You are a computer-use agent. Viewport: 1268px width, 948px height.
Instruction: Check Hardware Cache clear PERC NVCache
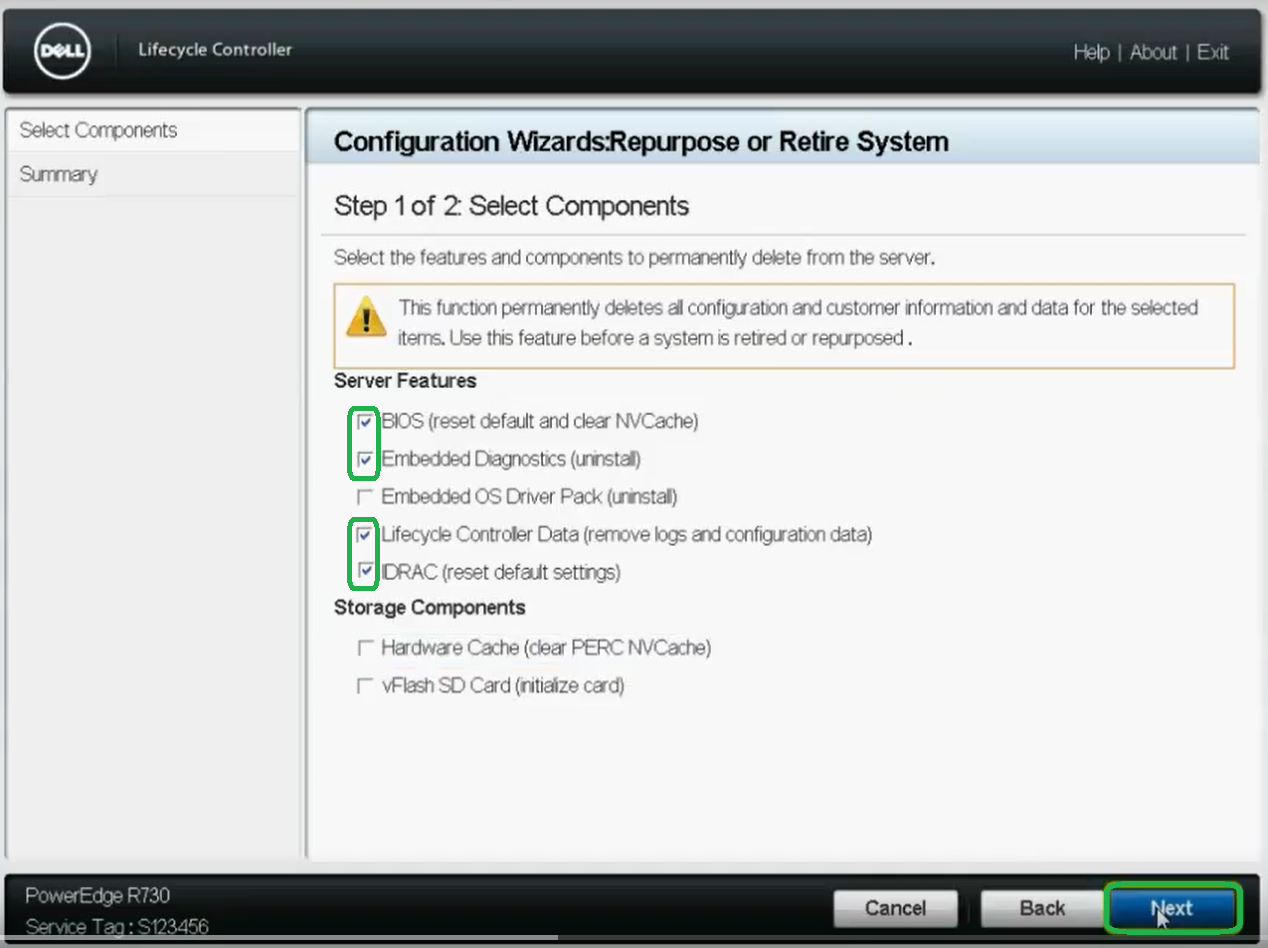pos(364,647)
